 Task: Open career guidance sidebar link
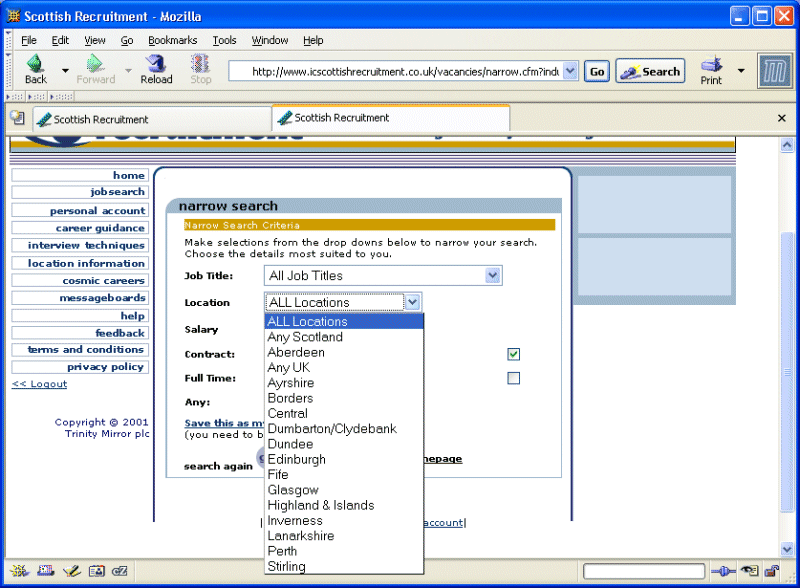point(80,228)
